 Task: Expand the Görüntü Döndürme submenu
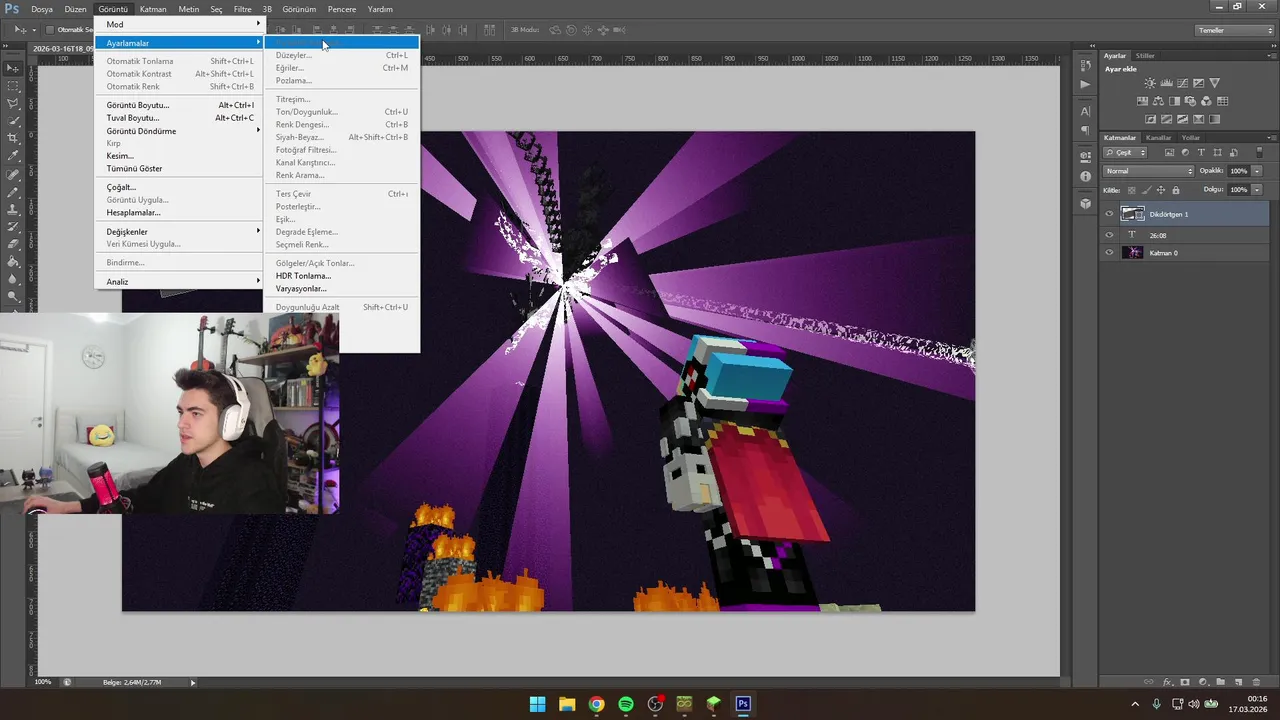[x=178, y=131]
